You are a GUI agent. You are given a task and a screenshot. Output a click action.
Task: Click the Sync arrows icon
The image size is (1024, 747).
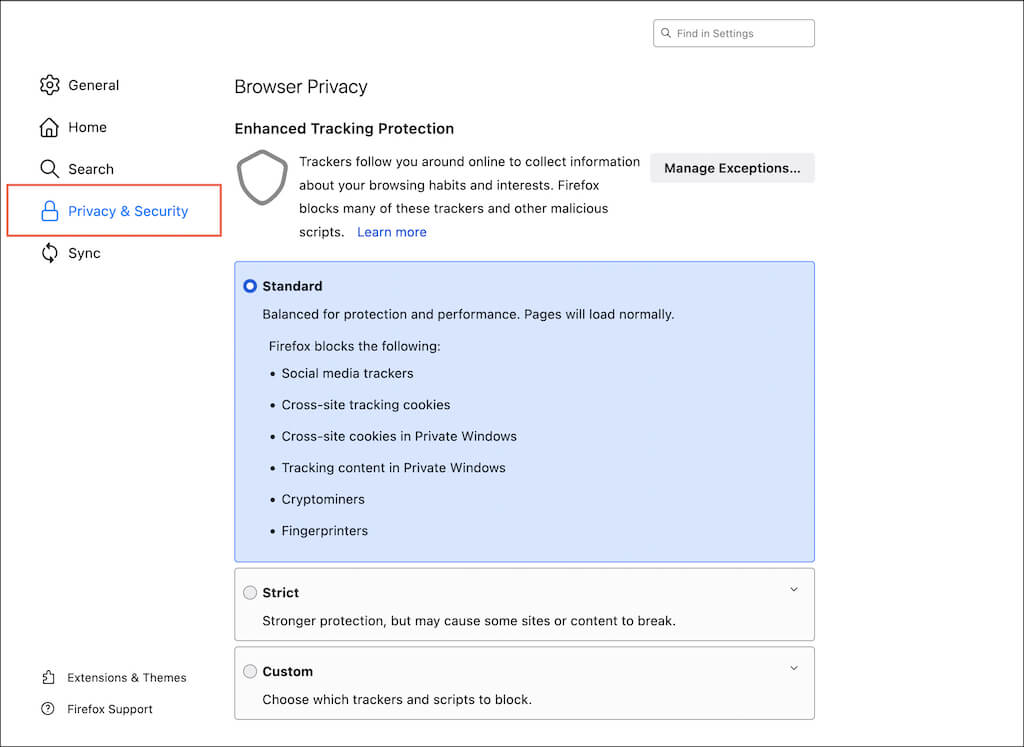pos(49,253)
